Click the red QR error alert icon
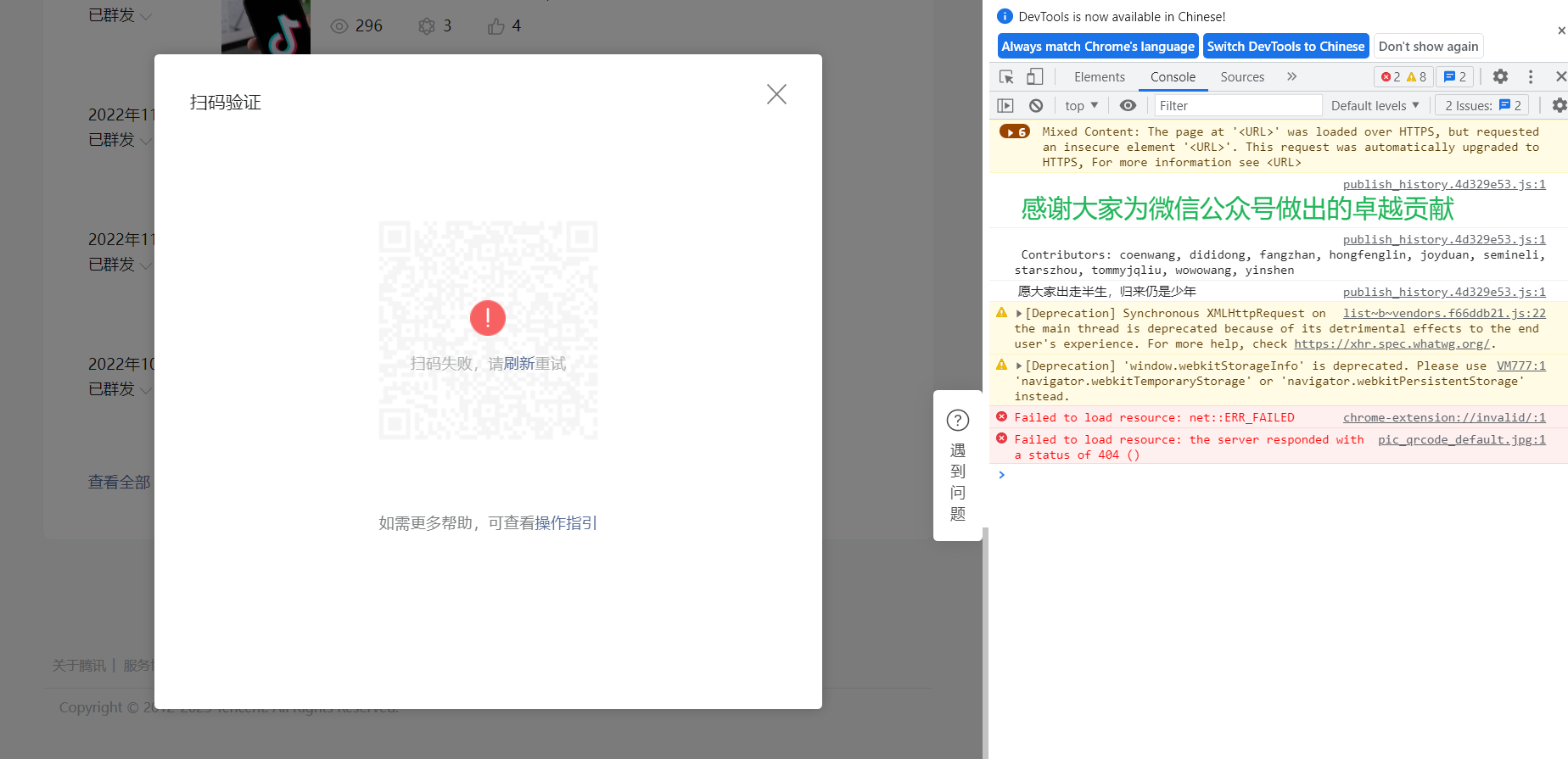This screenshot has width=1568, height=759. (x=488, y=318)
